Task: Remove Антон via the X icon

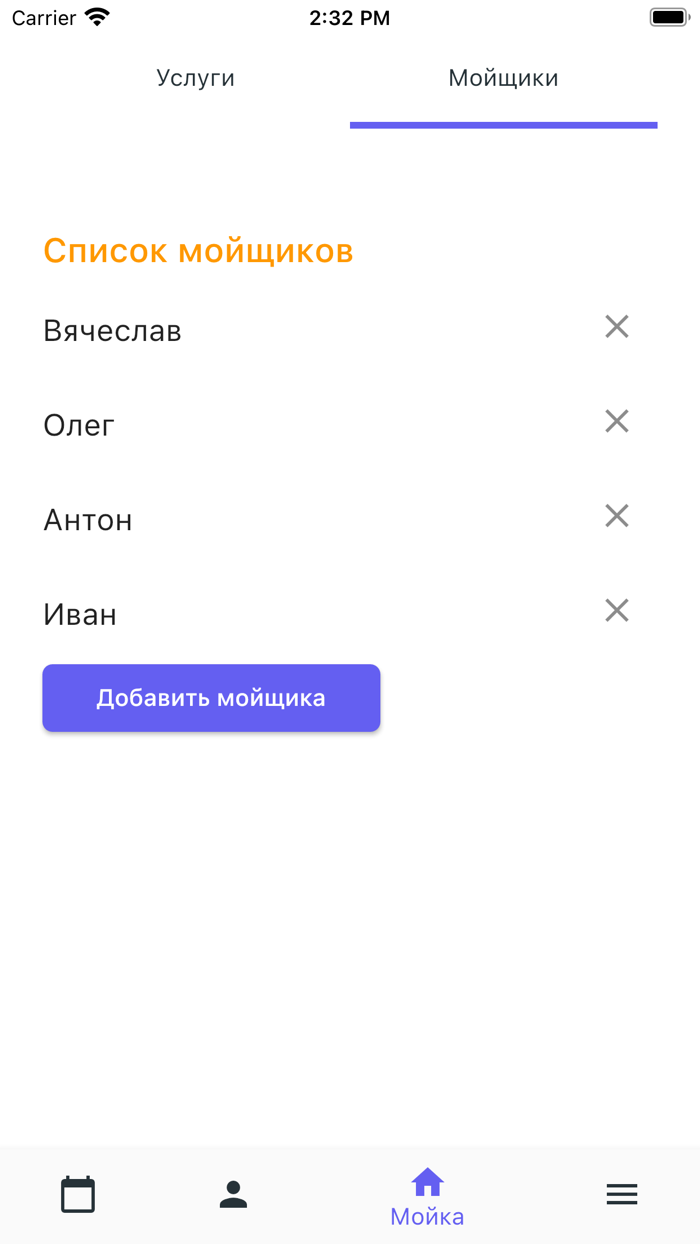Action: (x=616, y=516)
